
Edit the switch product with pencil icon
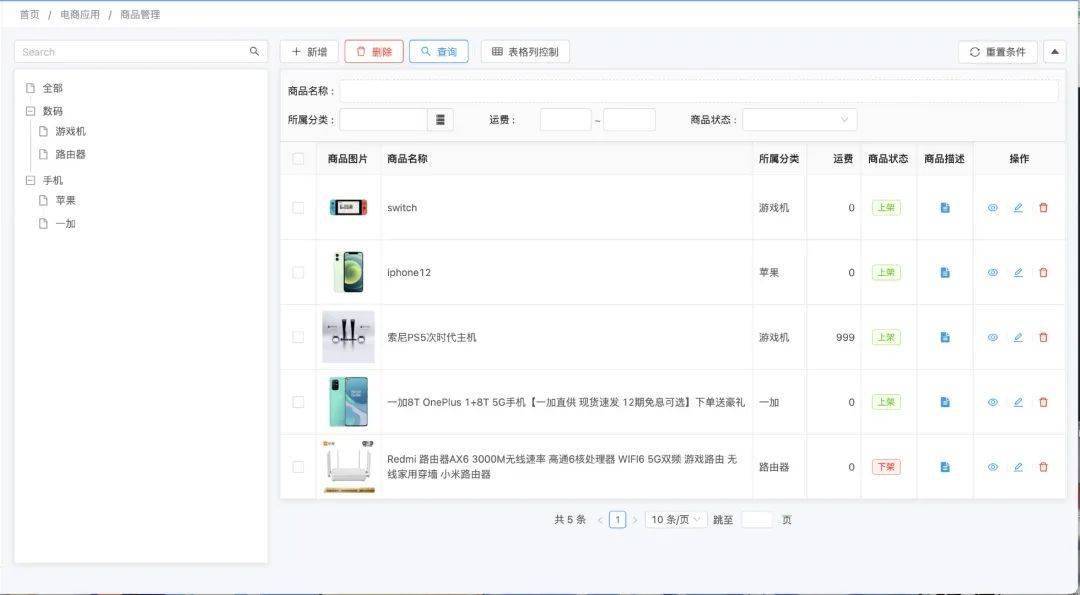pyautogui.click(x=1018, y=207)
